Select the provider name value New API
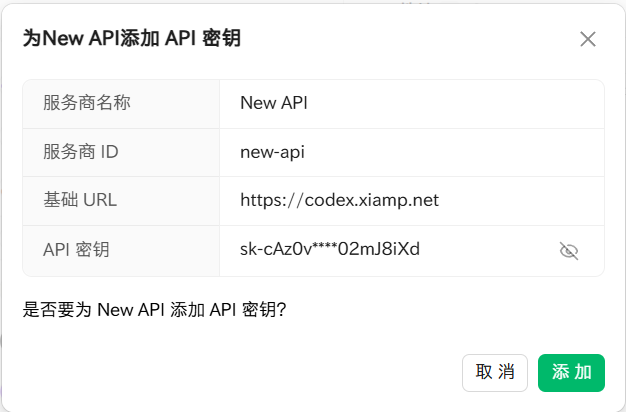The image size is (626, 412). pyautogui.click(x=274, y=103)
